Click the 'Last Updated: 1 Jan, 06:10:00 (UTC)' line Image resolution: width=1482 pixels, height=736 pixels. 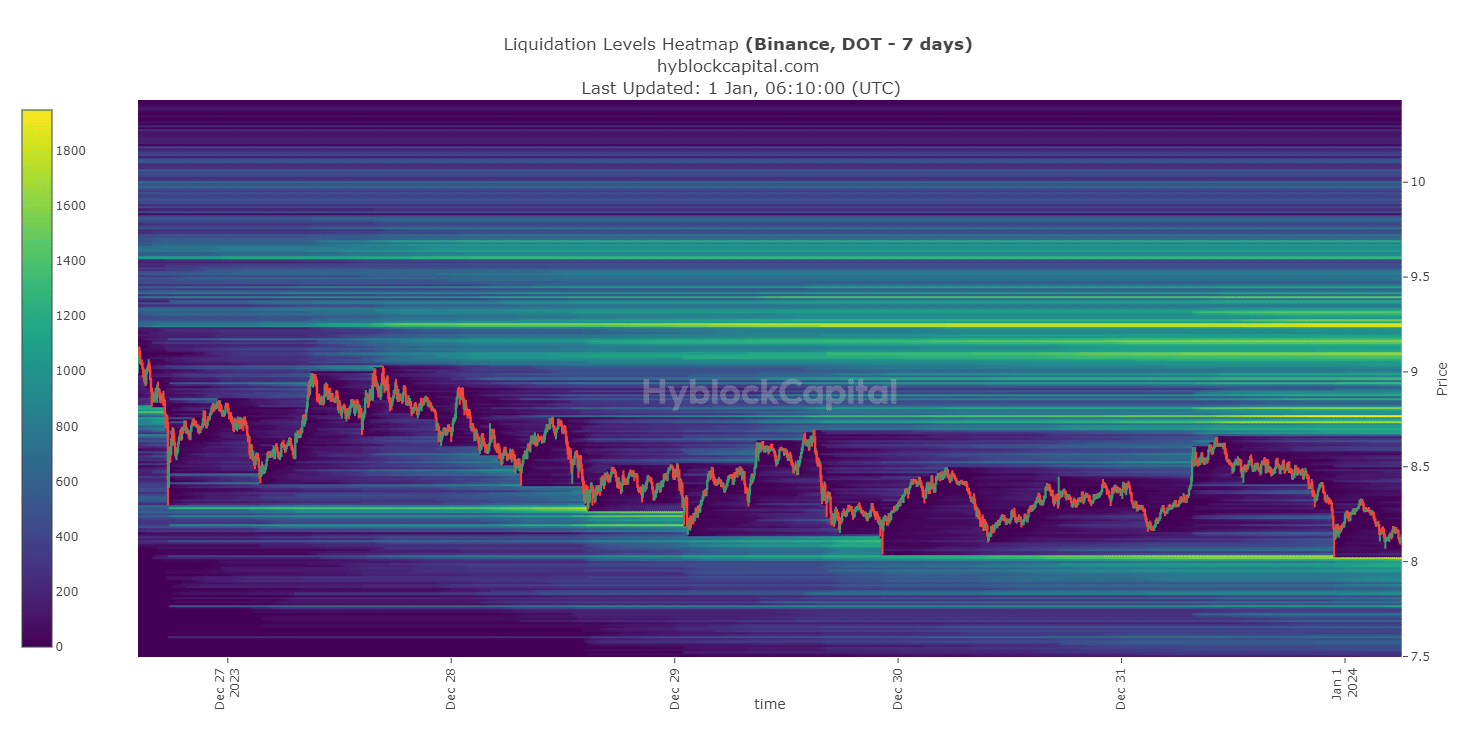[741, 88]
